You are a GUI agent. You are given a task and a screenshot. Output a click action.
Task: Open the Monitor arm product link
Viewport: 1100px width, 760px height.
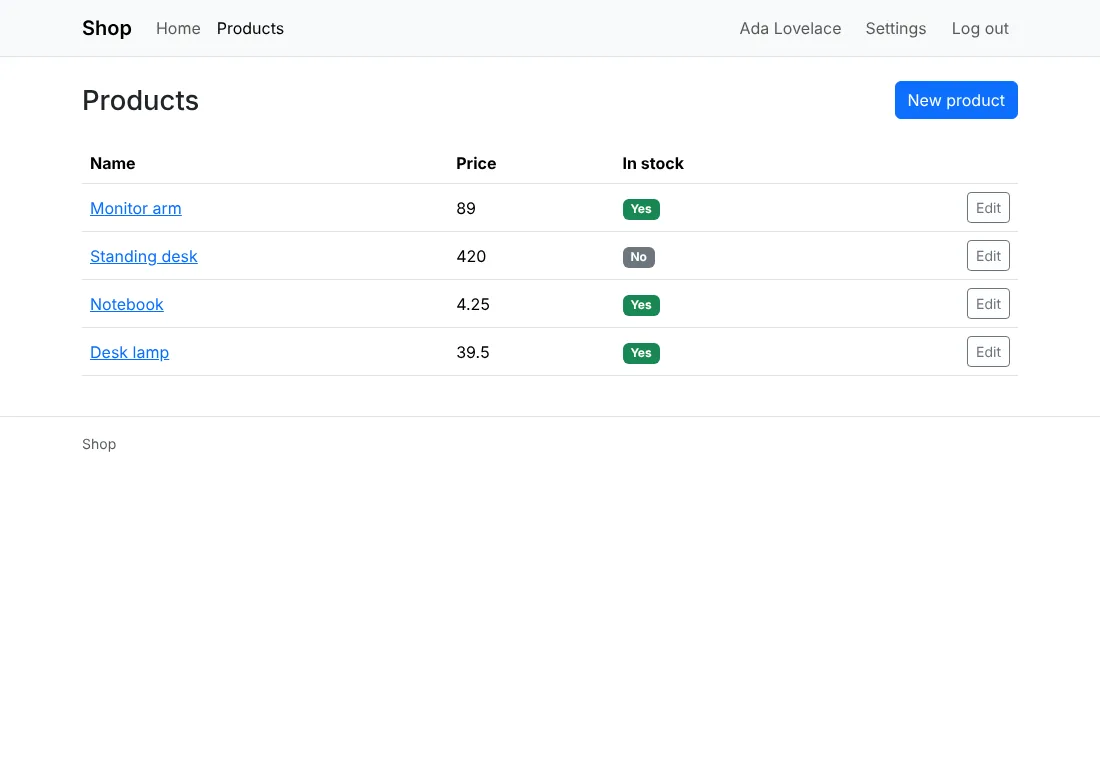tap(135, 208)
